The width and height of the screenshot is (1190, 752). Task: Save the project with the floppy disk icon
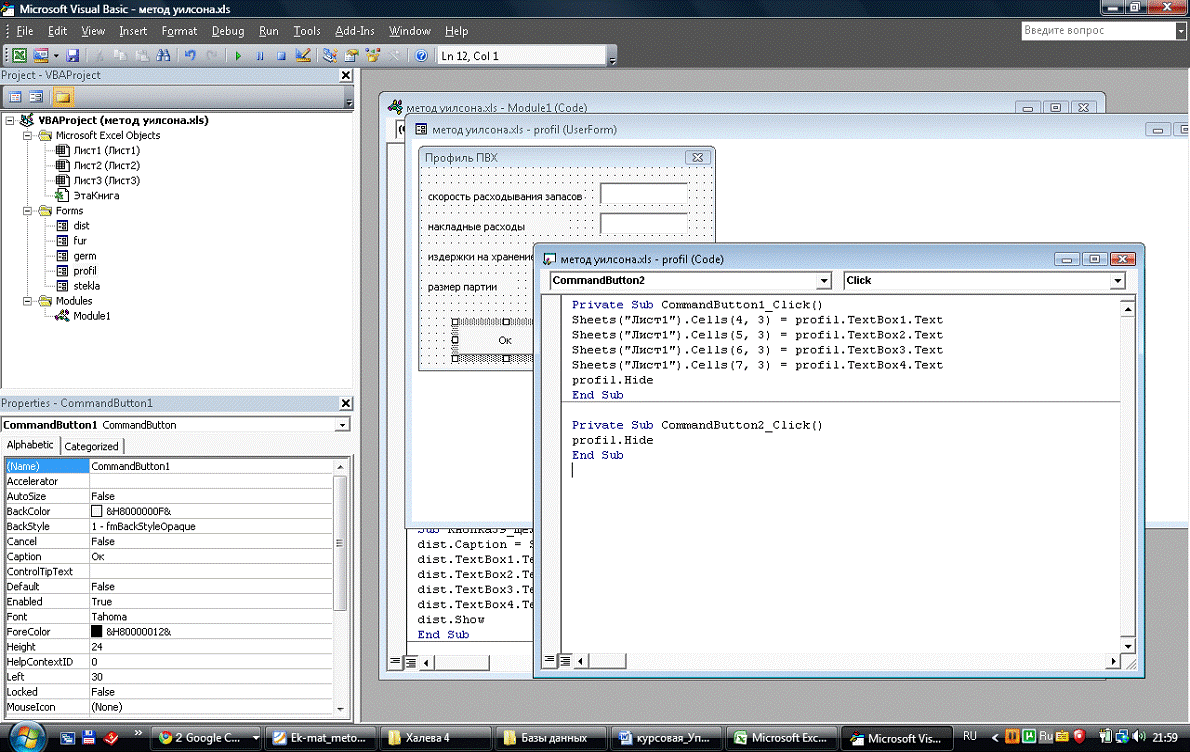[x=73, y=56]
